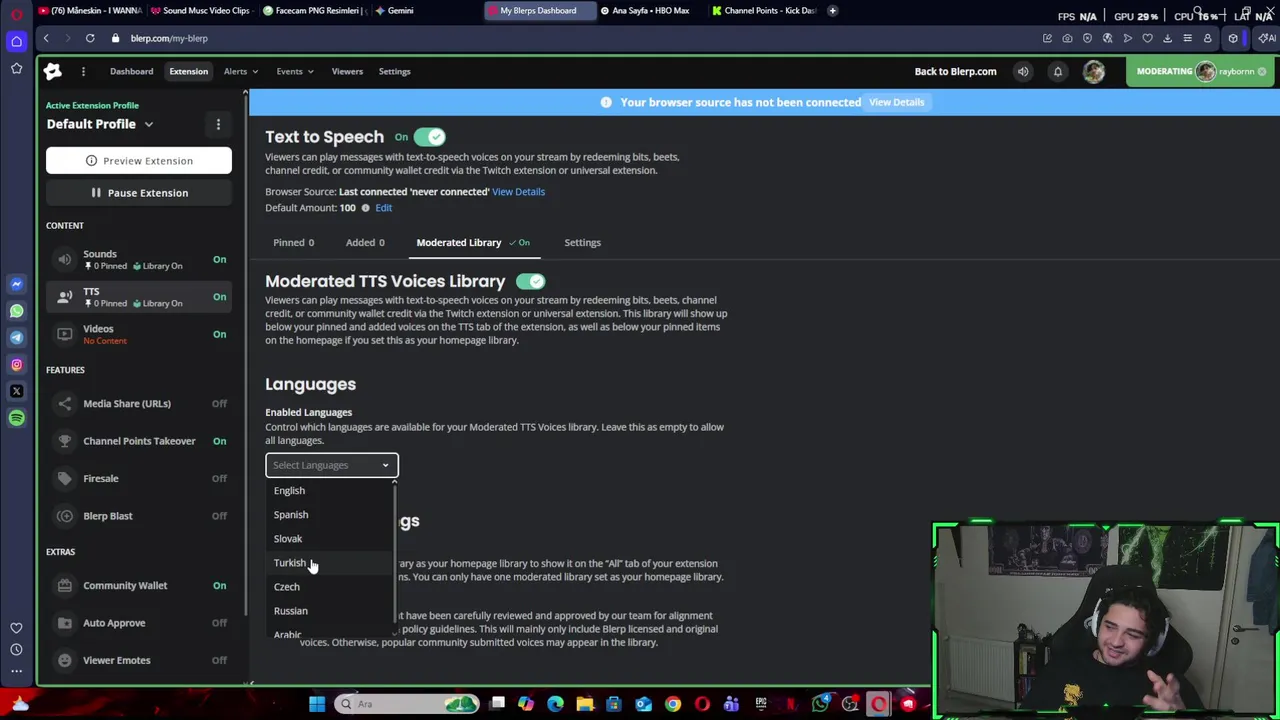This screenshot has height=720, width=1280.
Task: Reload the page with browser refresh icon
Action: (90, 38)
